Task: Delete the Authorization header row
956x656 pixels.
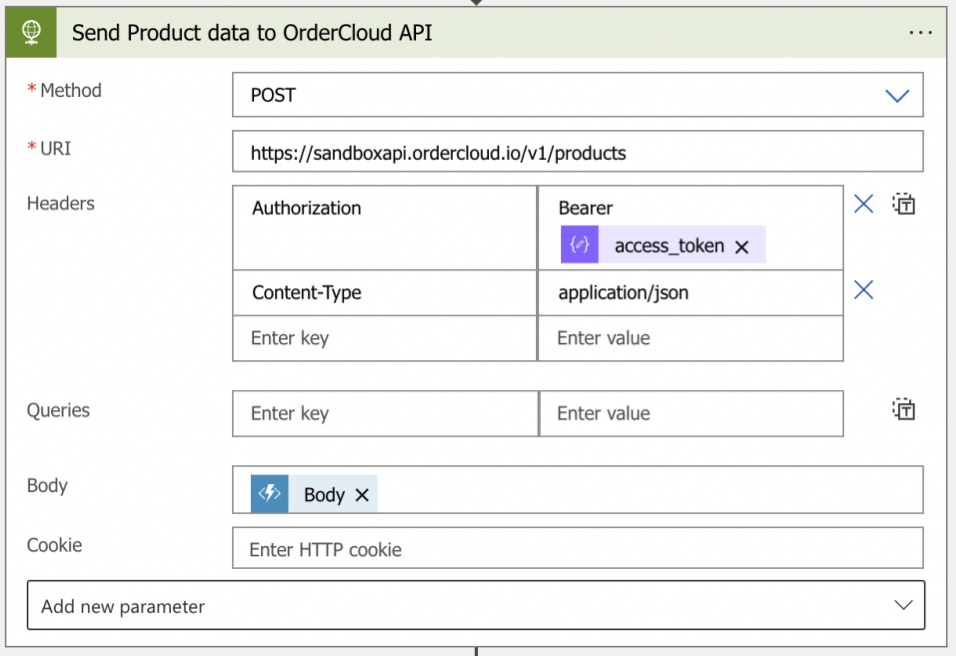Action: tap(863, 204)
